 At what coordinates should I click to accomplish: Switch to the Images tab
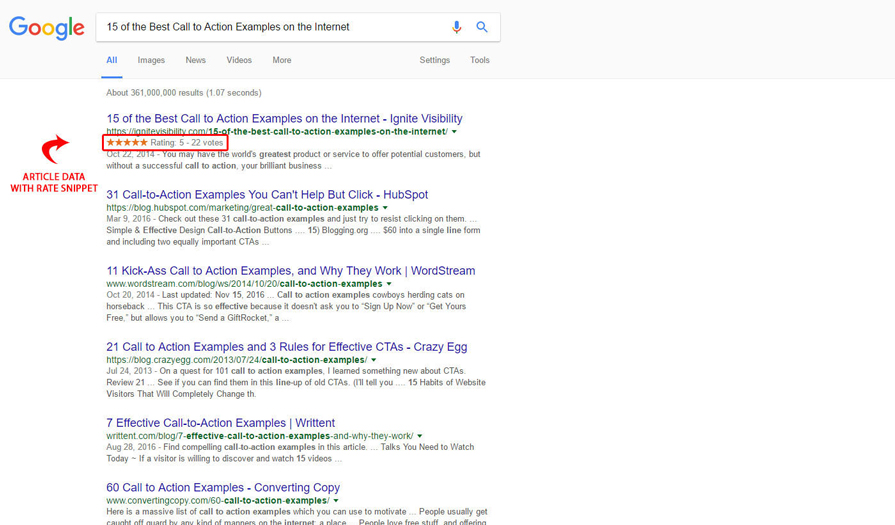pos(151,60)
